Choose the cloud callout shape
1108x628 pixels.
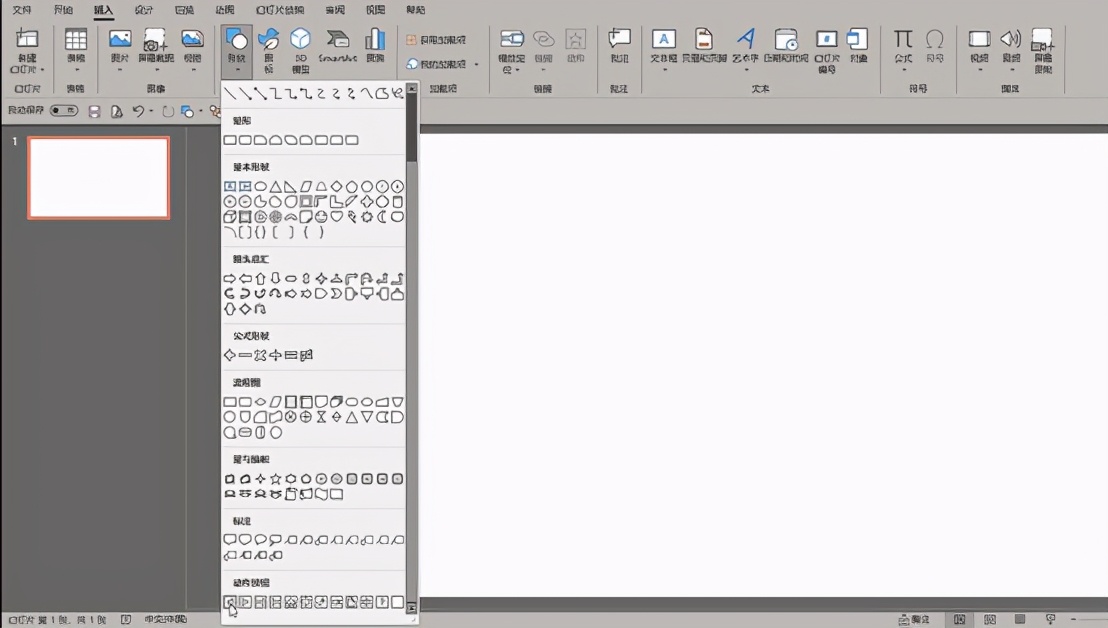pyautogui.click(x=276, y=540)
